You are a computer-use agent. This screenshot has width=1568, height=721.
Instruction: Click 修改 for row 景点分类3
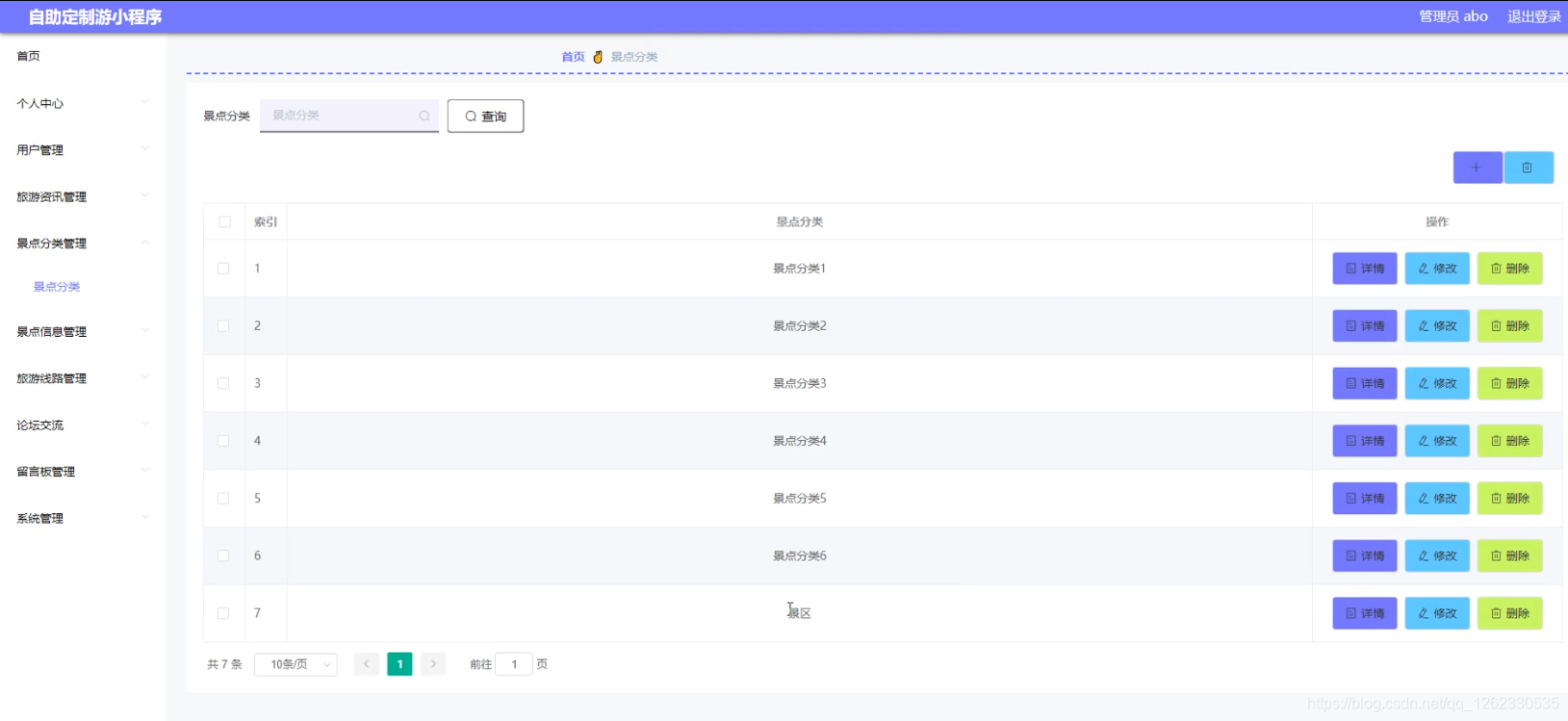click(x=1437, y=383)
